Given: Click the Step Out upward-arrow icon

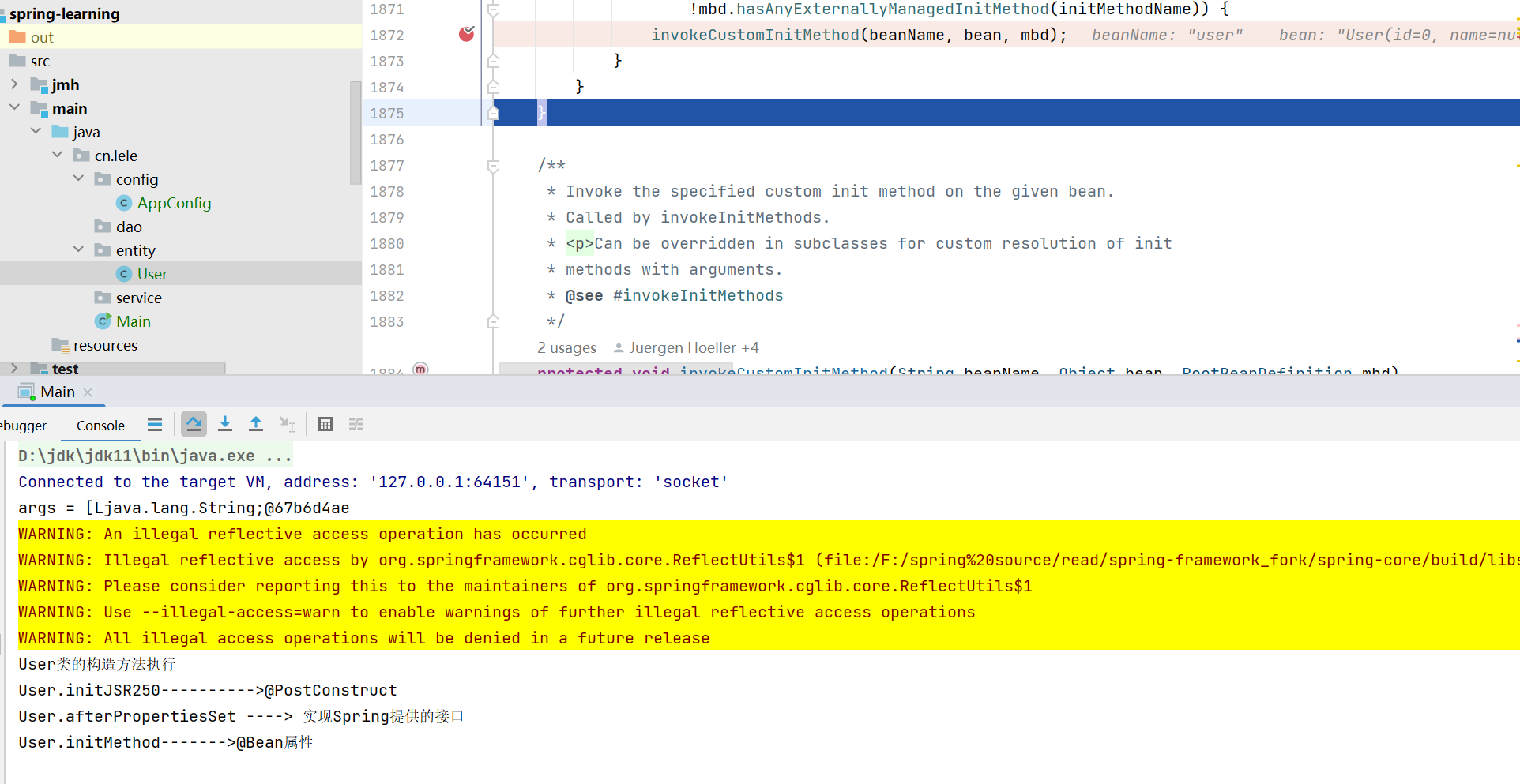Looking at the screenshot, I should 256,425.
